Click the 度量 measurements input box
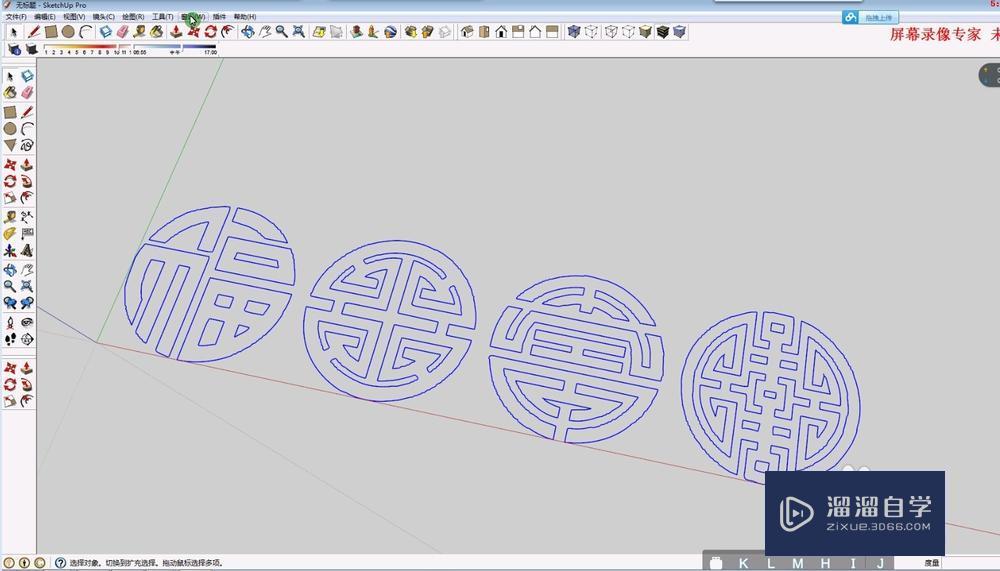This screenshot has width=1000, height=571. (972, 563)
